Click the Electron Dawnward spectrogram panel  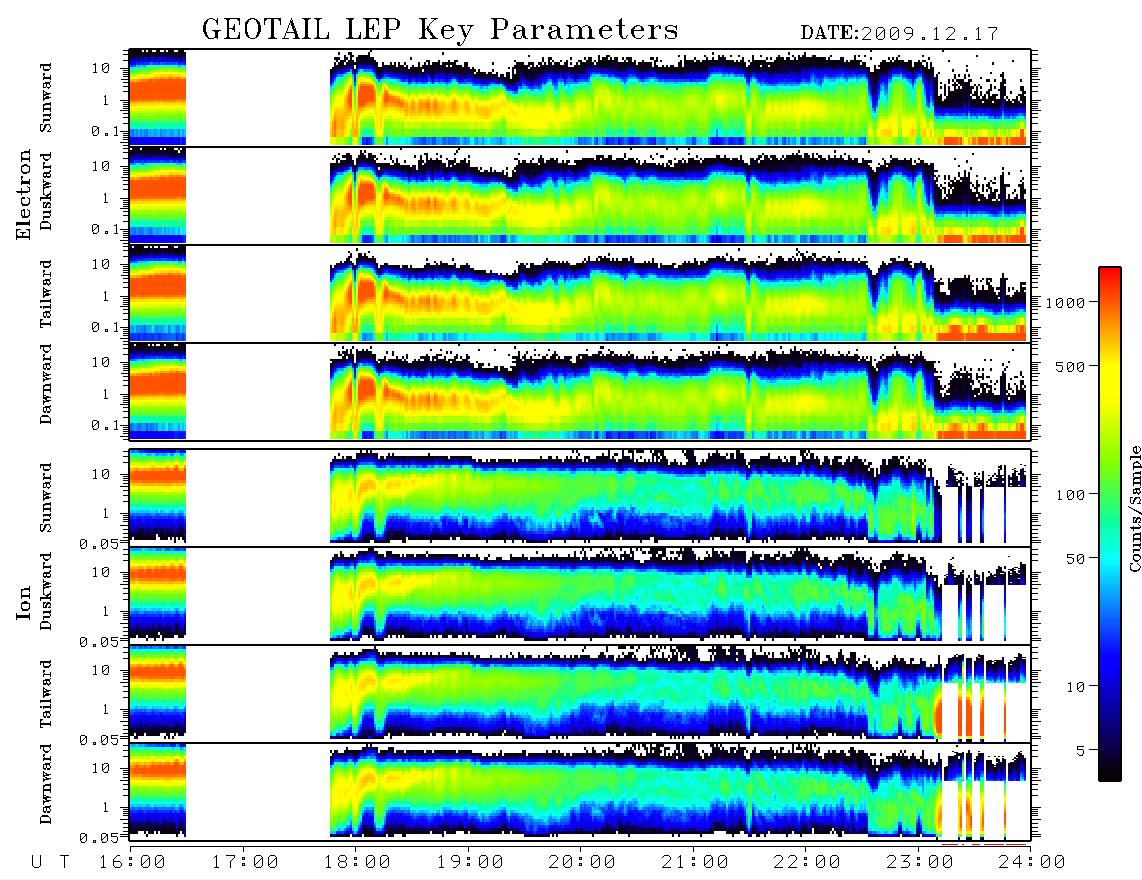(580, 391)
